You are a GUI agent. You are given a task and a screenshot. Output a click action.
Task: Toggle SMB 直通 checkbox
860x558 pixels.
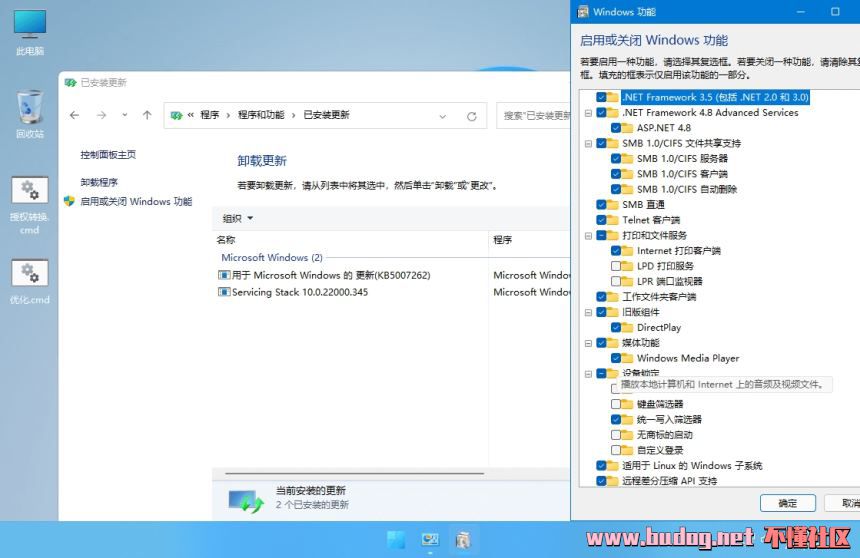tap(601, 205)
